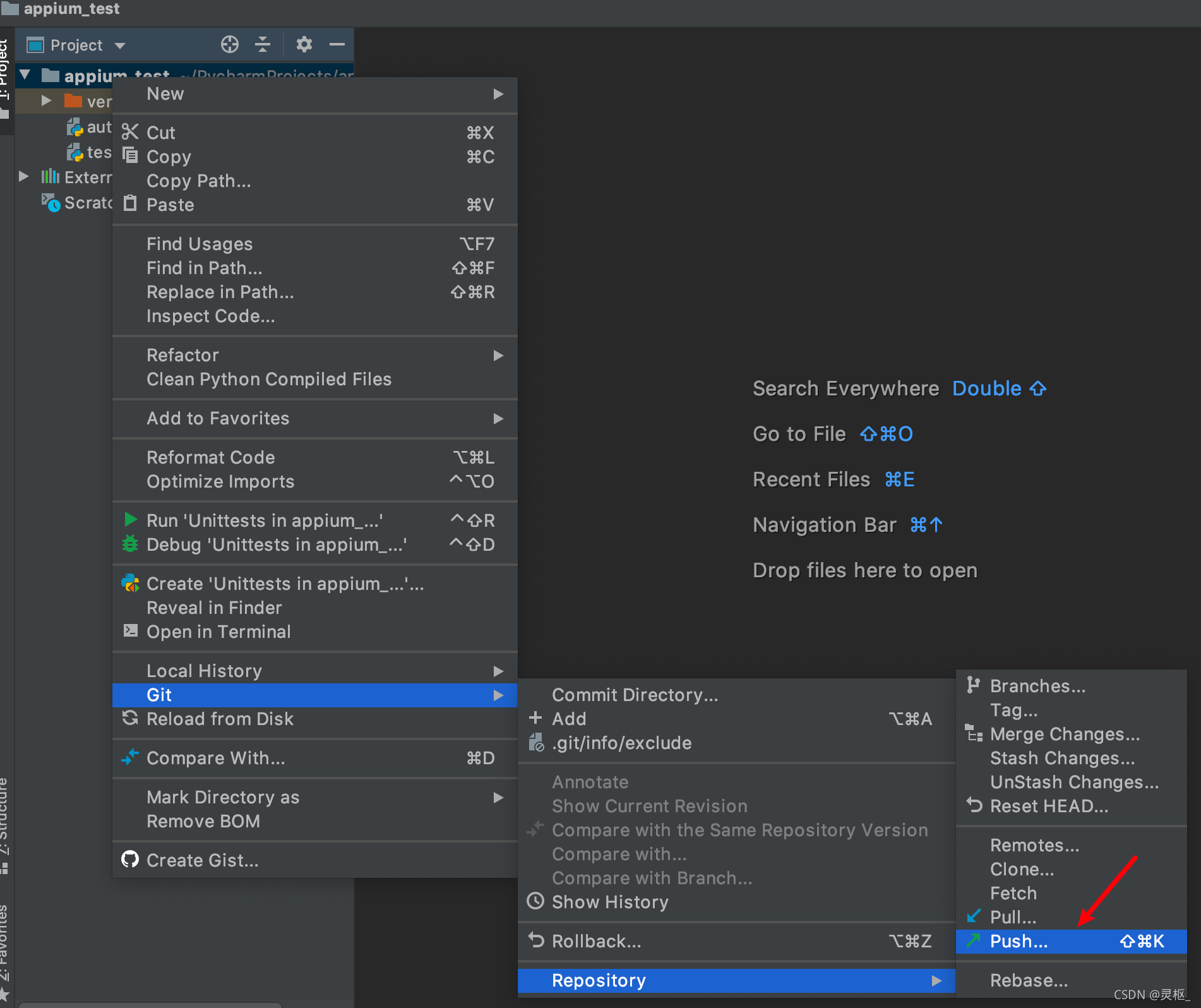Click the Reload from Disk refresh icon
Image resolution: width=1201 pixels, height=1008 pixels.
click(x=130, y=718)
